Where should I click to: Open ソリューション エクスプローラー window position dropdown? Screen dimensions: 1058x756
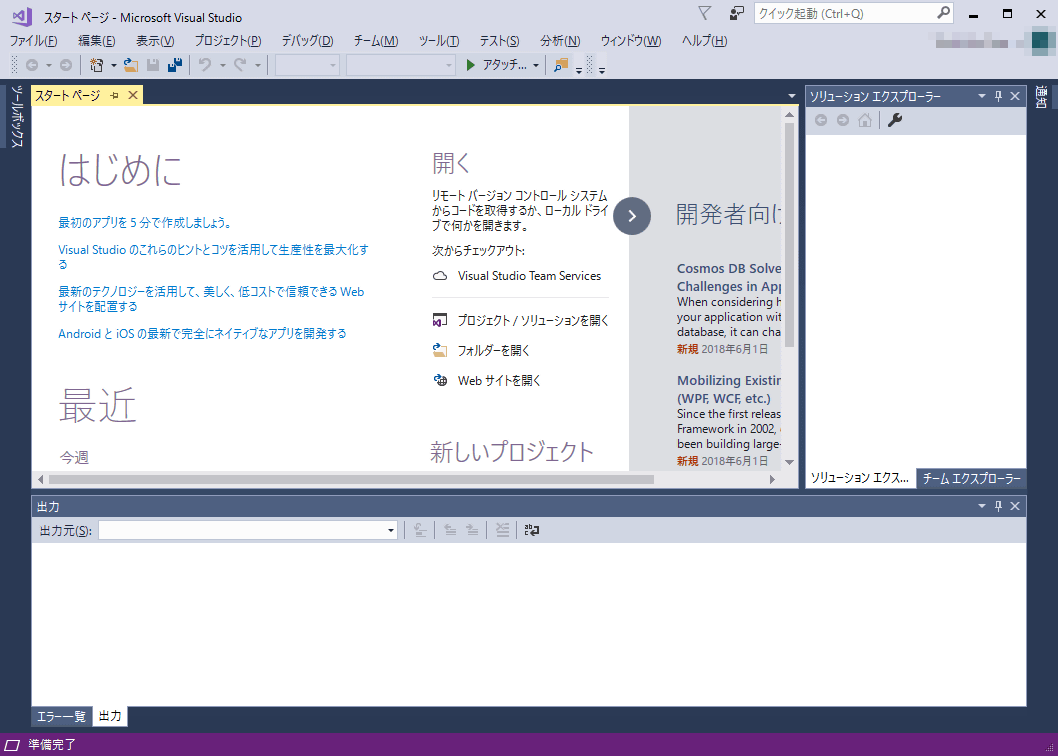(982, 97)
